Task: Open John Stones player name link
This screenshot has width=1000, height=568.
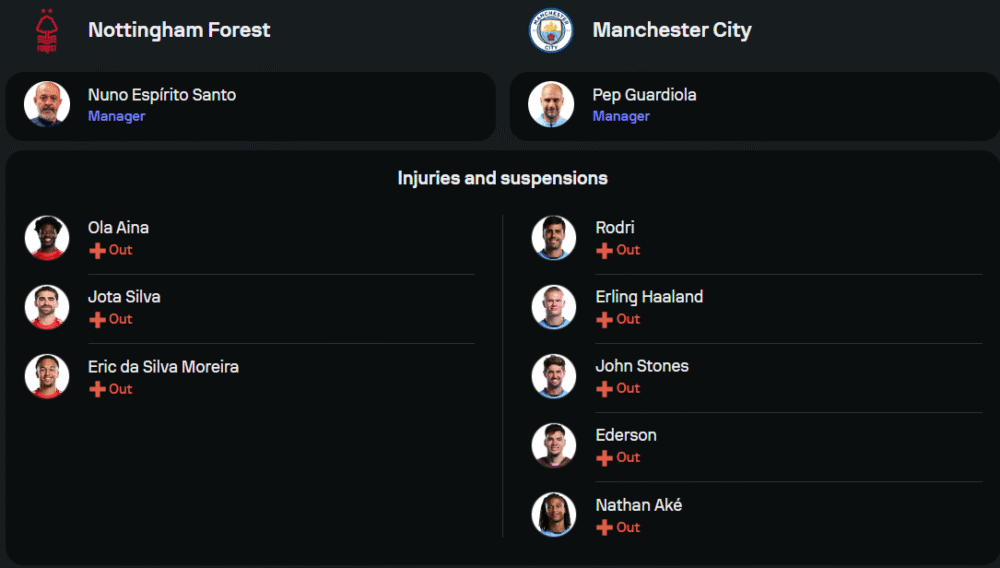Action: 642,366
